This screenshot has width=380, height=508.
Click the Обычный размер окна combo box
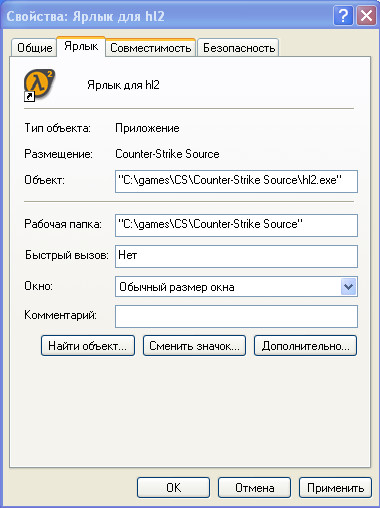236,287
